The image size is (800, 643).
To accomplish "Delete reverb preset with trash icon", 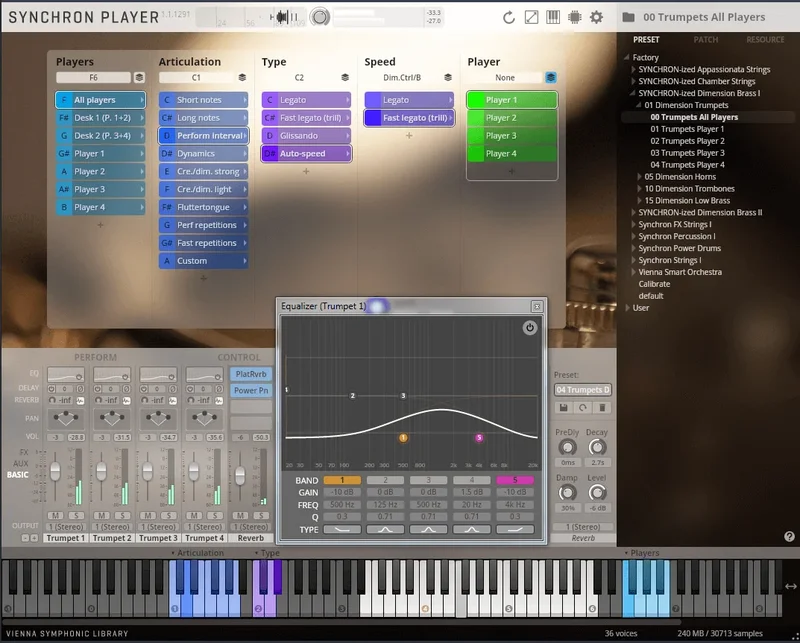I will 602,407.
